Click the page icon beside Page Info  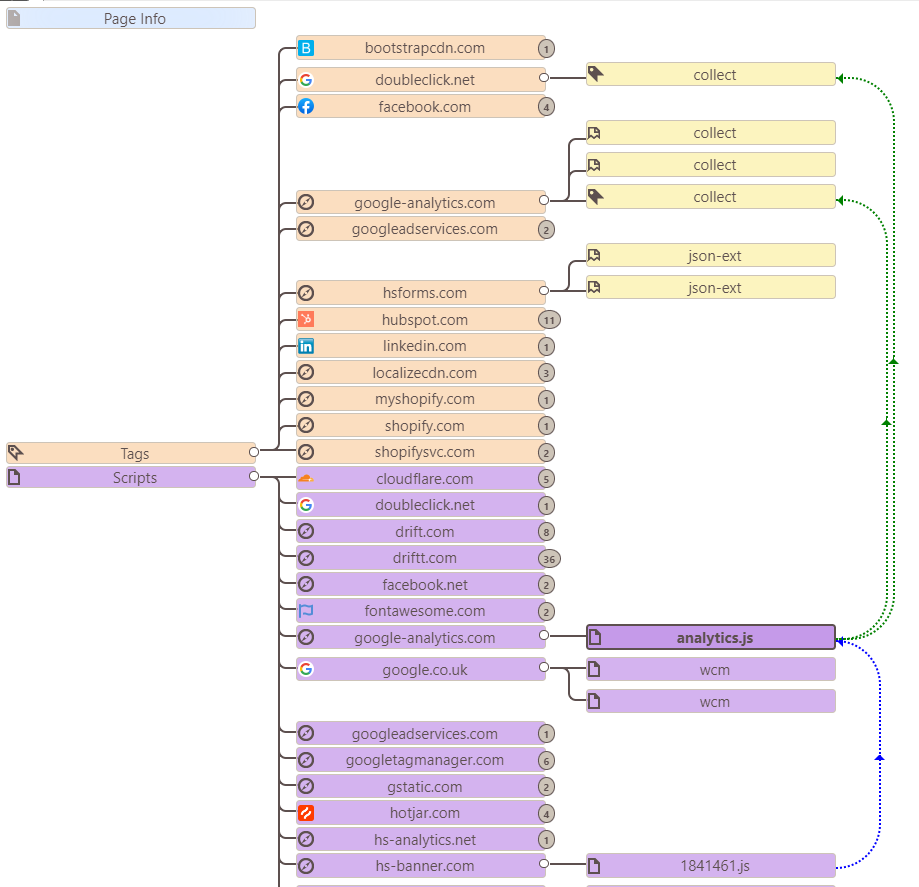click(x=14, y=18)
